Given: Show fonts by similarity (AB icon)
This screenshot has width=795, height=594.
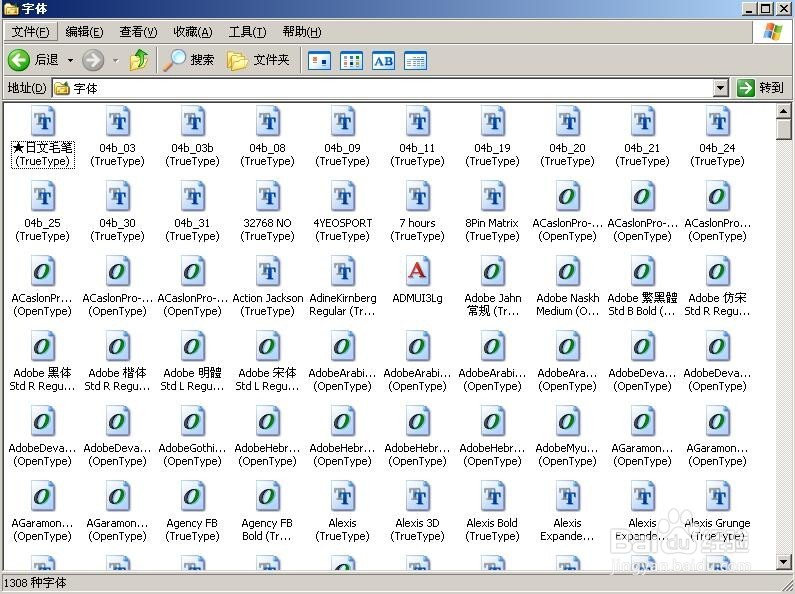Looking at the screenshot, I should 383,61.
